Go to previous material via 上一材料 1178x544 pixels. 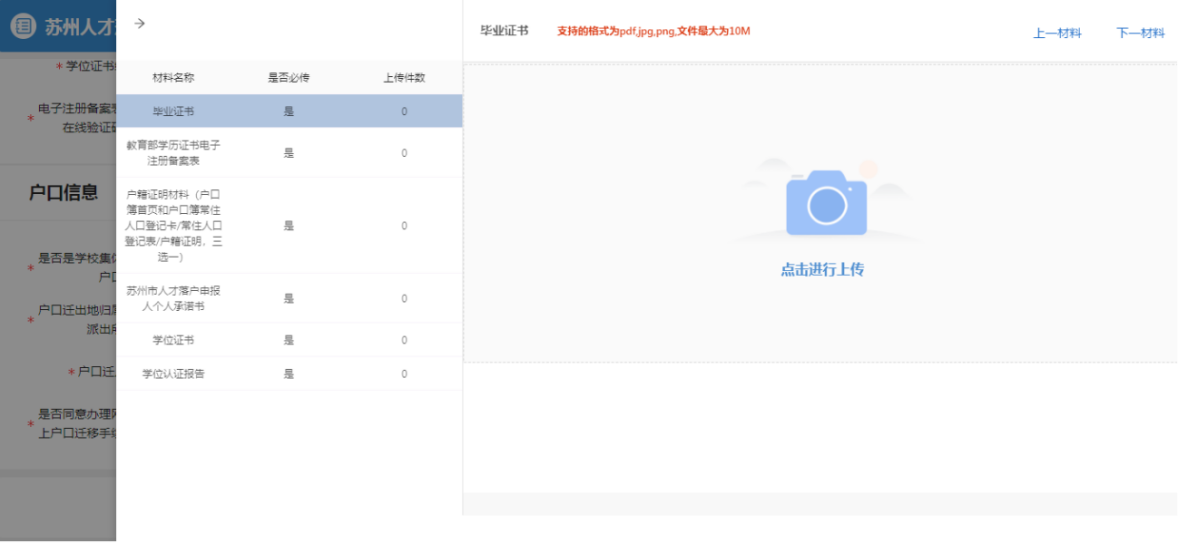tap(1057, 33)
